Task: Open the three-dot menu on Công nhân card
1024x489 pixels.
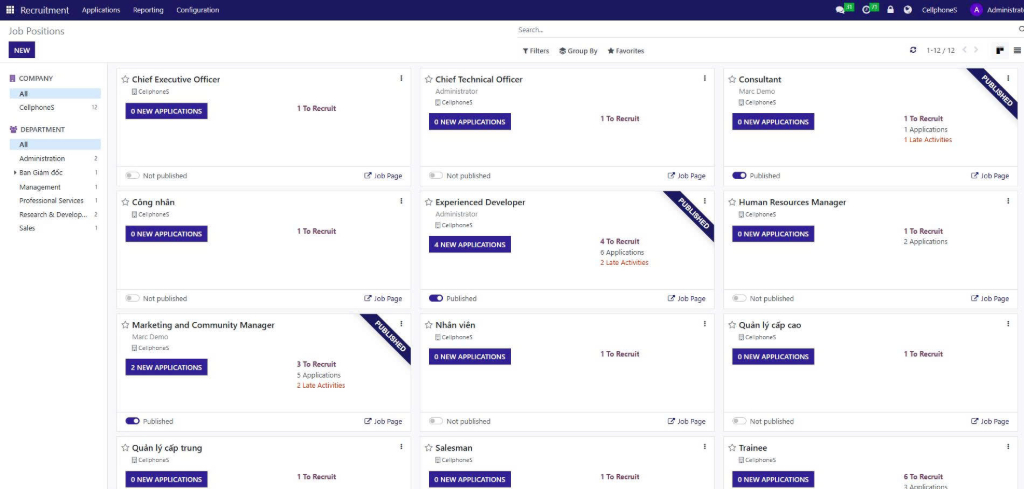Action: tap(401, 201)
